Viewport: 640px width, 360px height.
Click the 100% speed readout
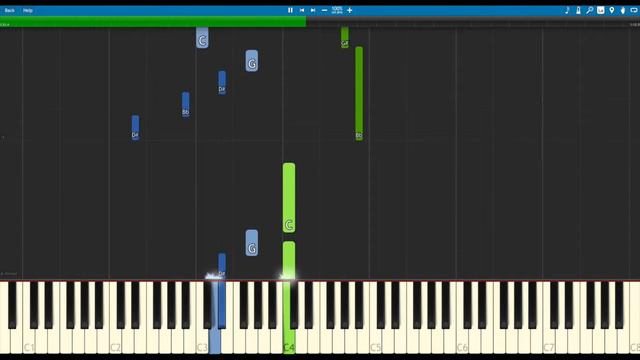[x=337, y=10]
